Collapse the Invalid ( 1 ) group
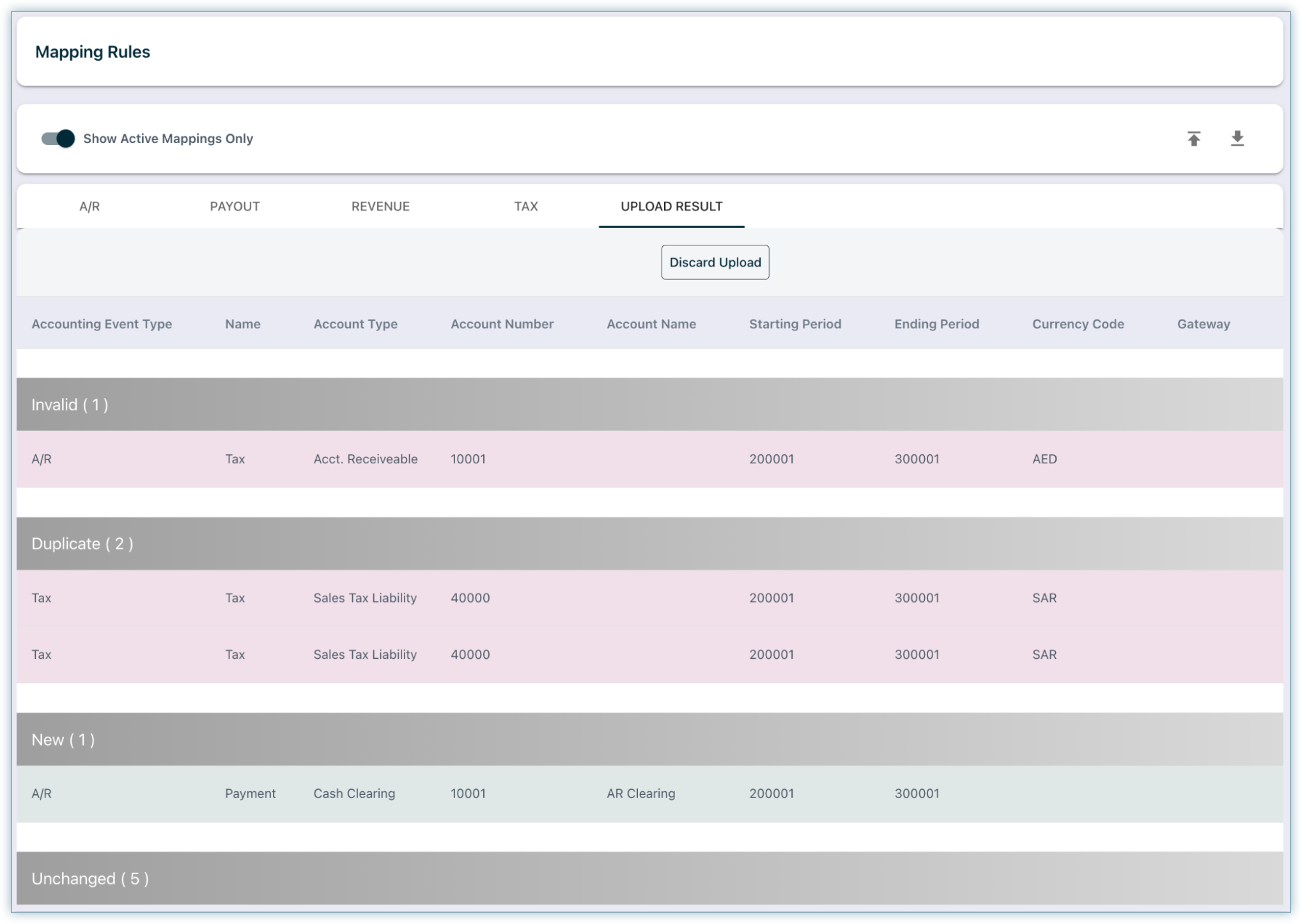 coord(70,404)
